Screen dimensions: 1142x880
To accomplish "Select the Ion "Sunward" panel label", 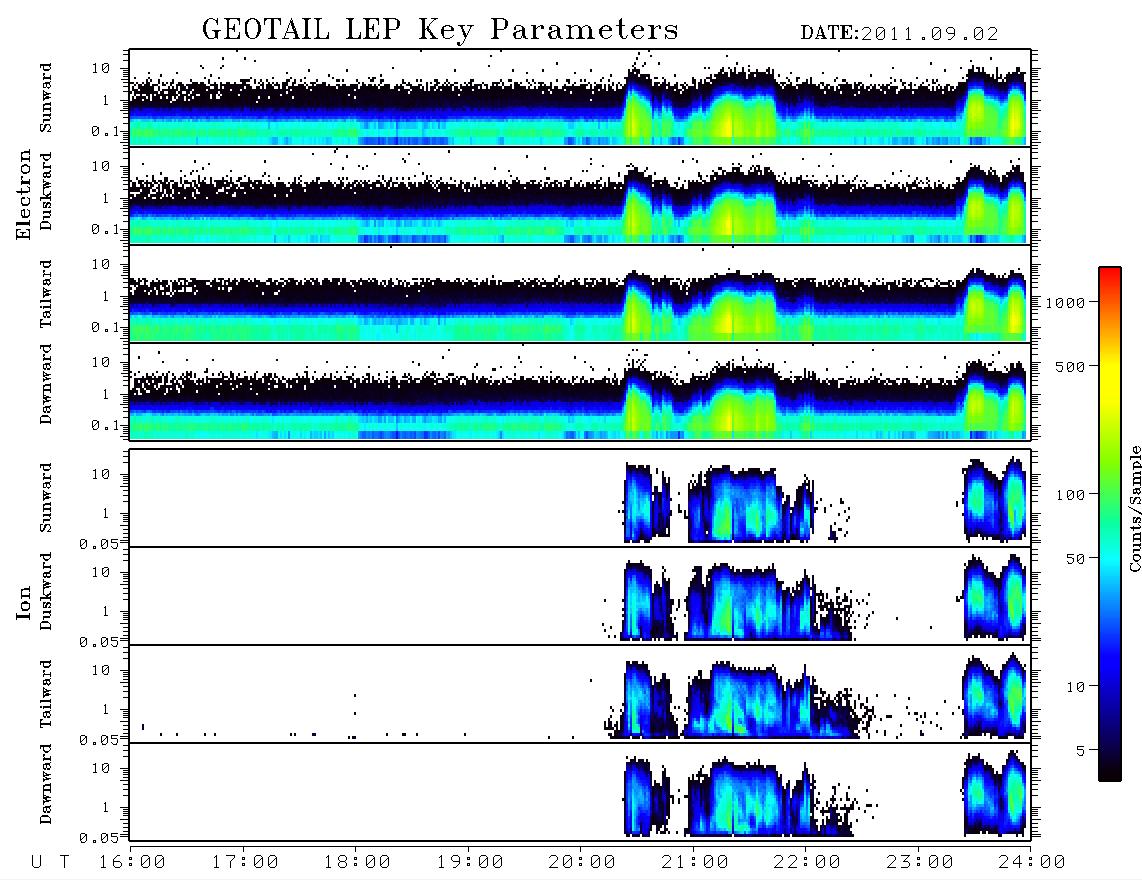I will click(46, 498).
